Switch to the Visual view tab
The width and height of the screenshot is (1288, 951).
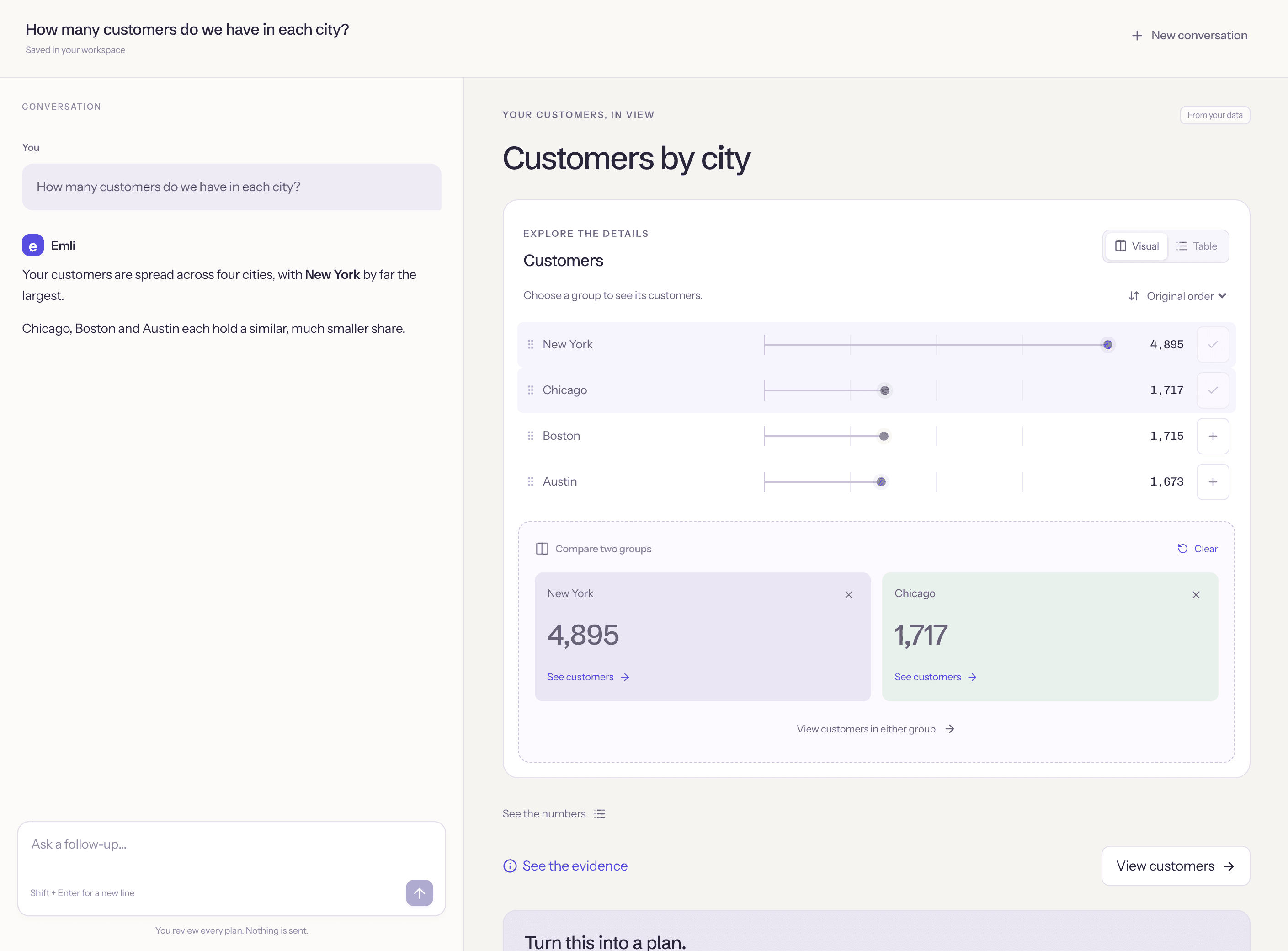1136,246
